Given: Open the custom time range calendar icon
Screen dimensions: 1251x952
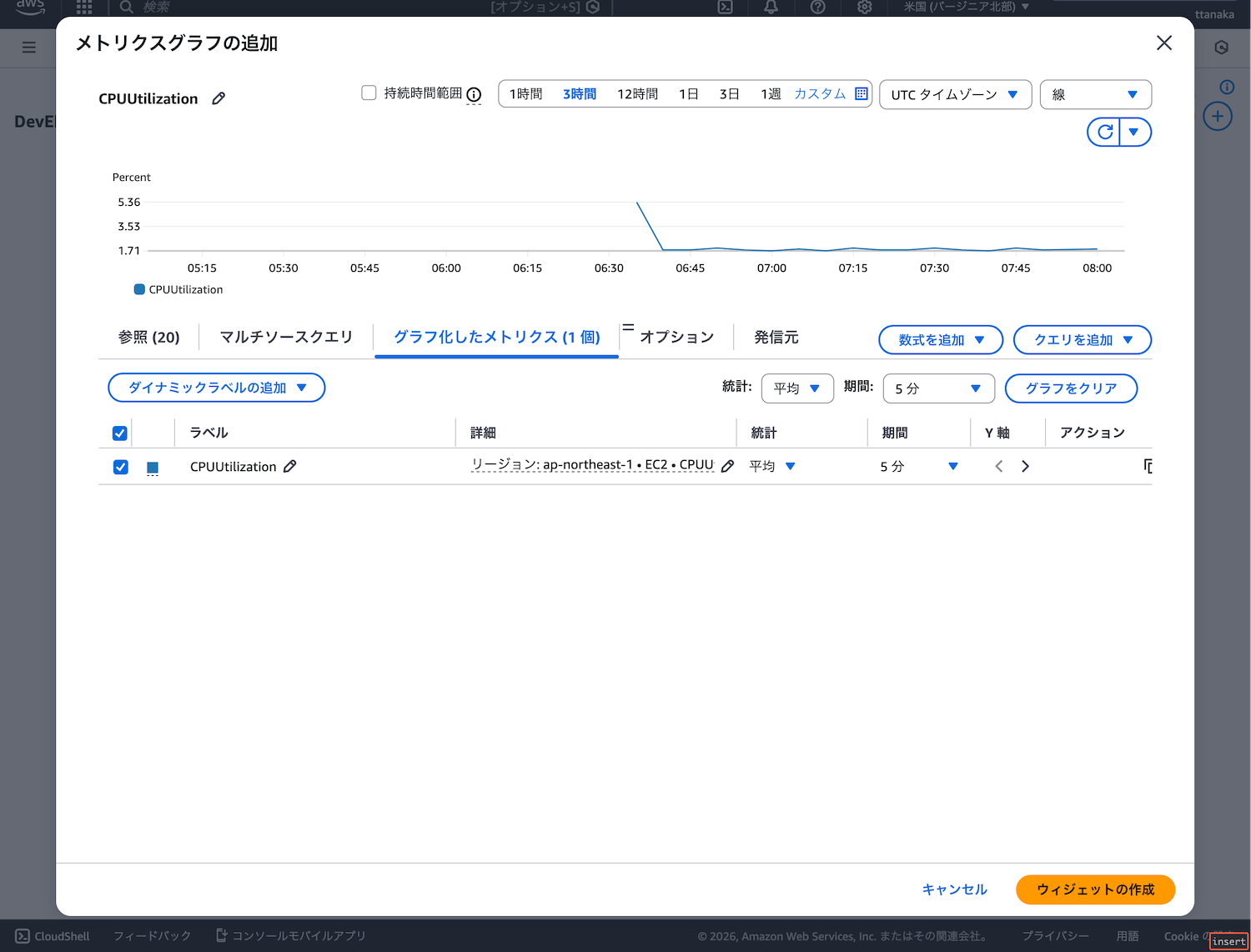Looking at the screenshot, I should (862, 93).
